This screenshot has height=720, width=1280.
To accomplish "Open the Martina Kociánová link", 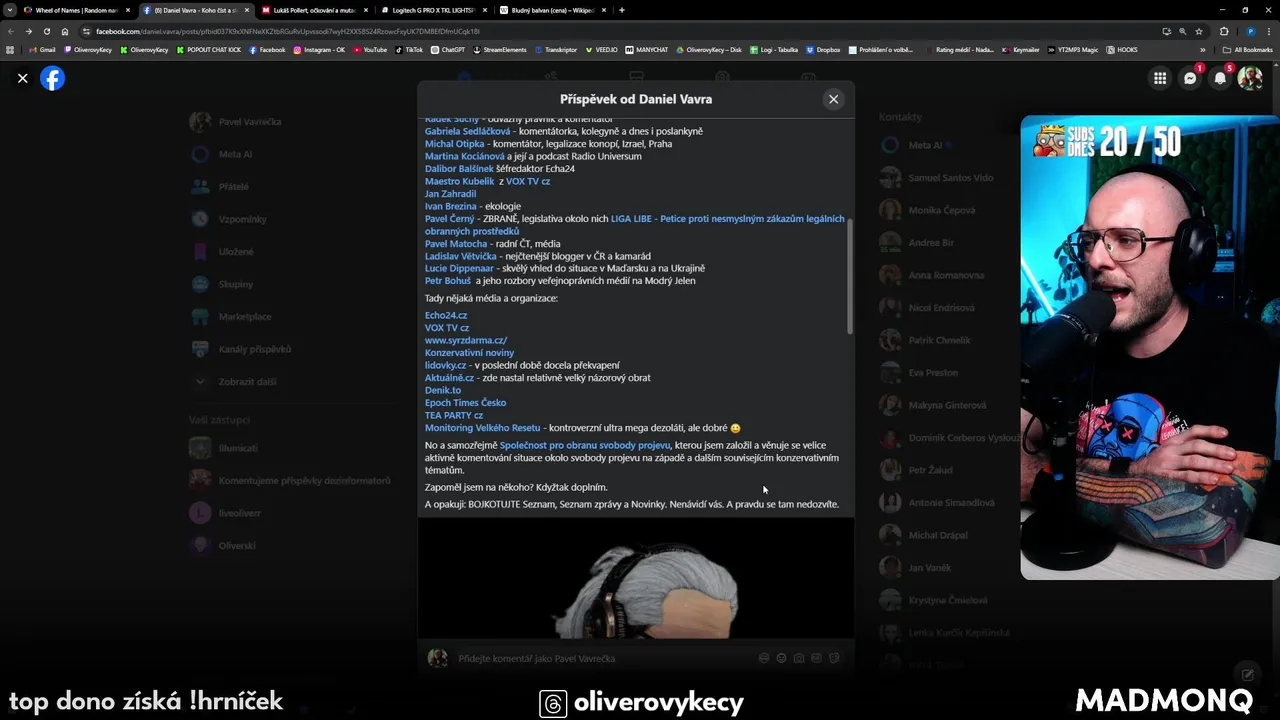I will [x=464, y=156].
